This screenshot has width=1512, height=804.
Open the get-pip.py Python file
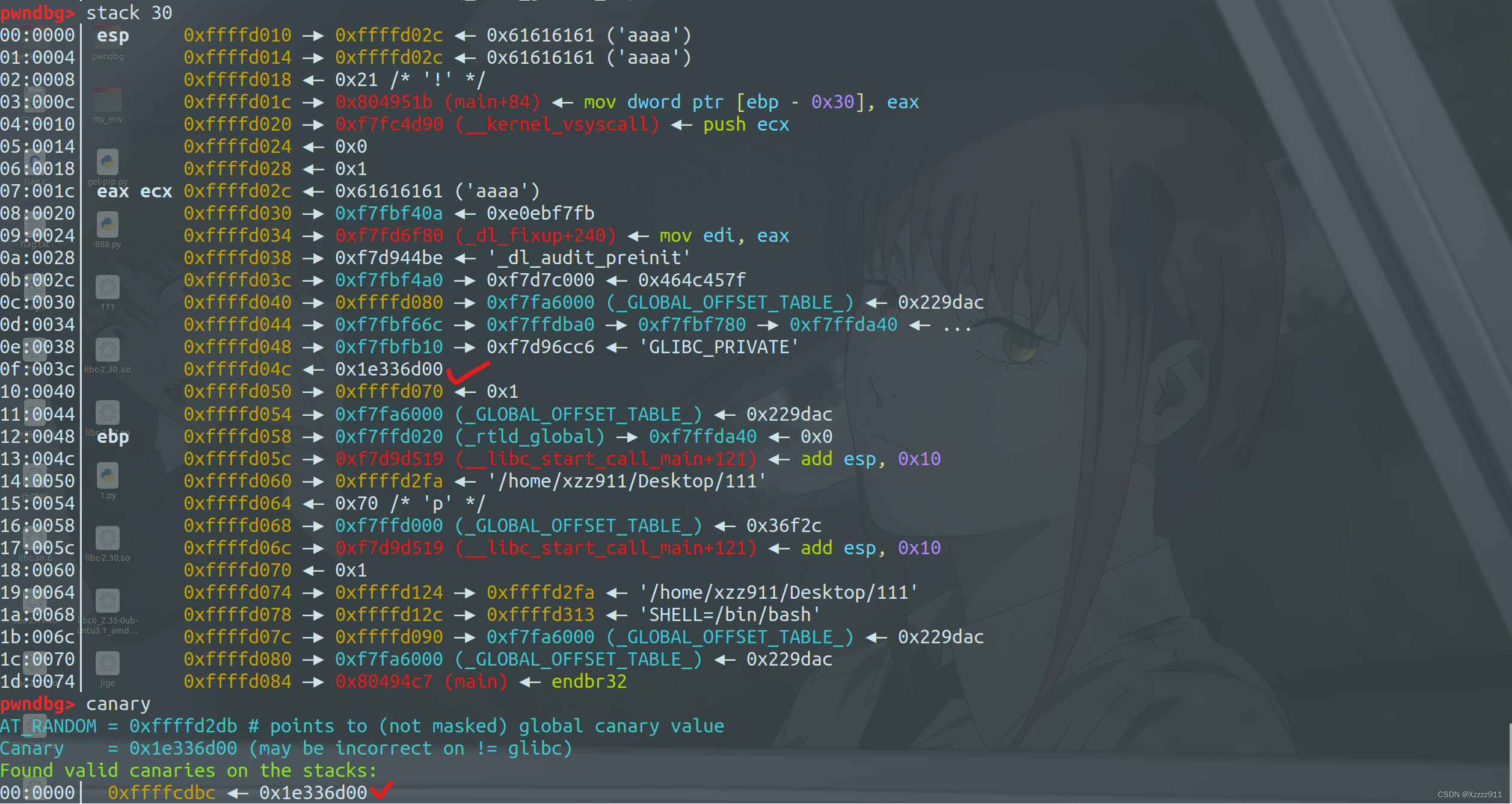click(108, 162)
